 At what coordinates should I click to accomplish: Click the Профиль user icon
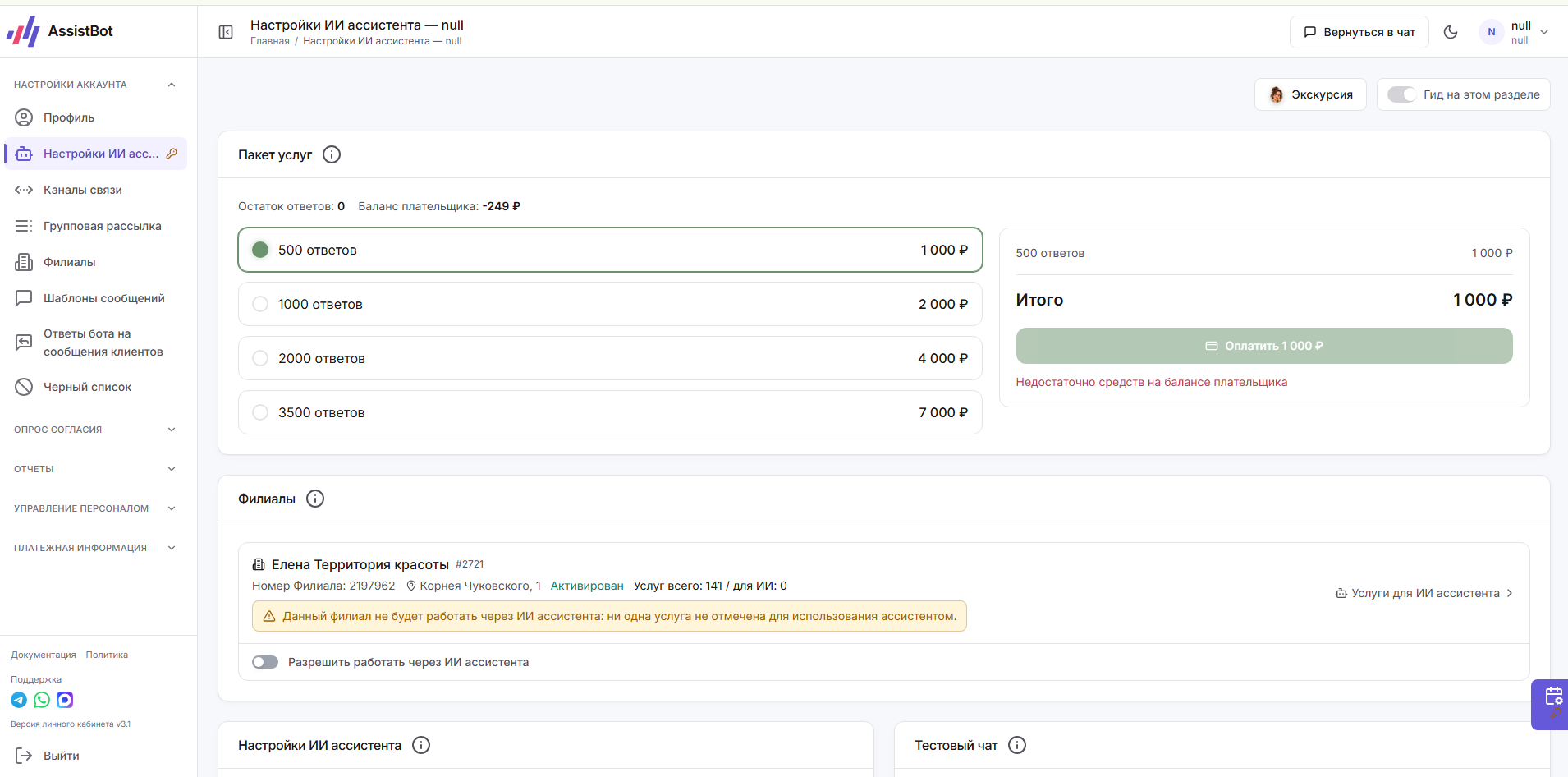tap(24, 117)
